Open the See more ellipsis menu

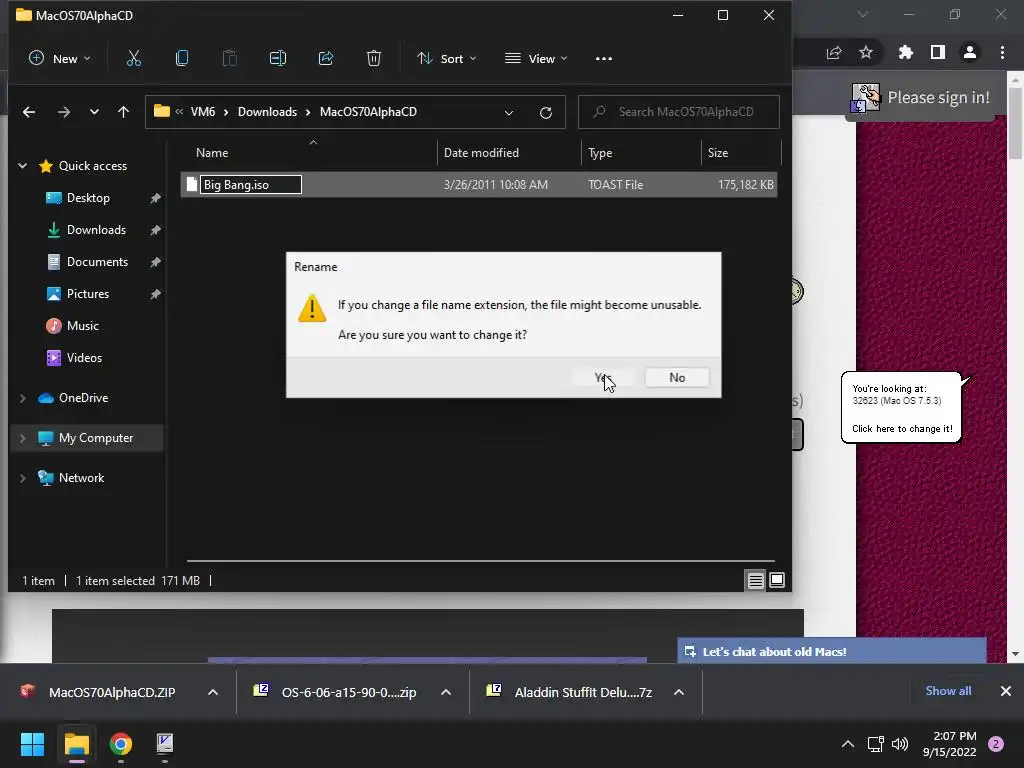(604, 59)
